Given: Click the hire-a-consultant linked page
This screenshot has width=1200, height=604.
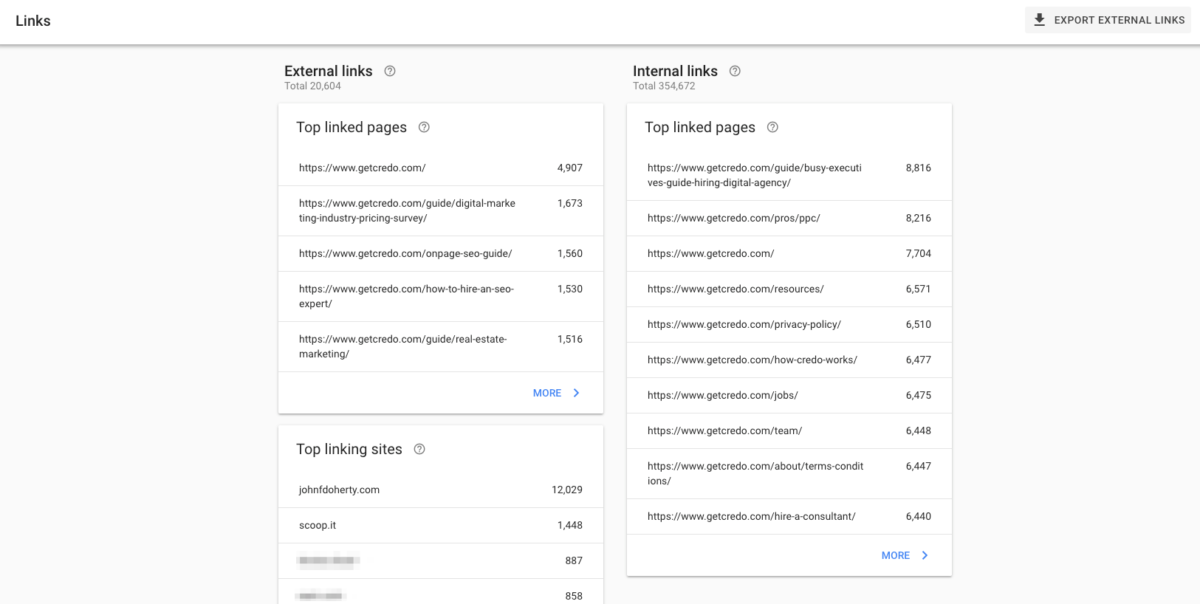Looking at the screenshot, I should coord(753,516).
